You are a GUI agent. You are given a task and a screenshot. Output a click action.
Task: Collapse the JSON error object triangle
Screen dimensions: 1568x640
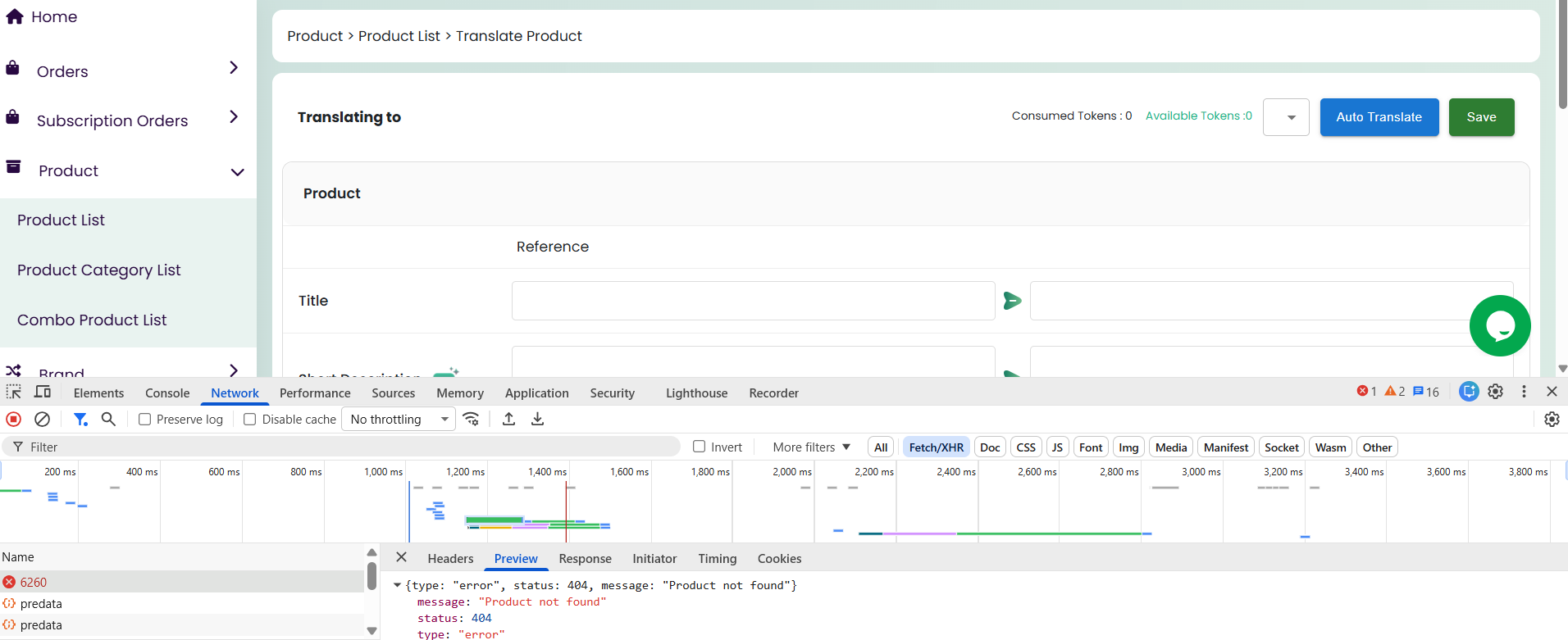pos(397,585)
